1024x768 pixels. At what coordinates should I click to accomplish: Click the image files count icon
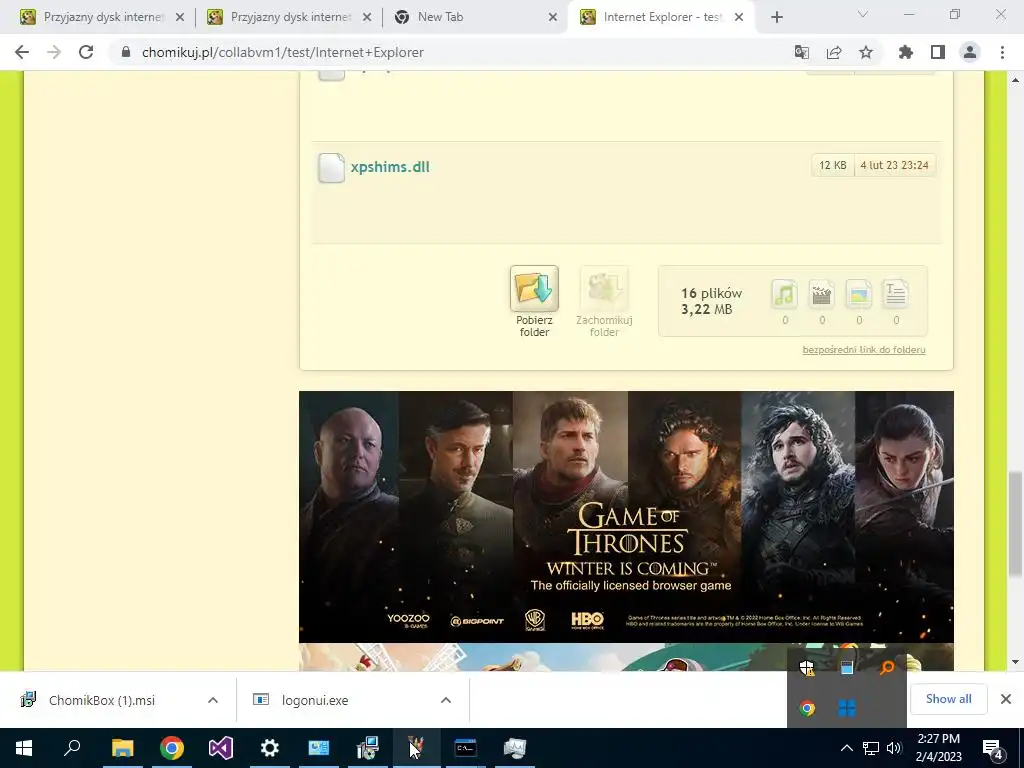[859, 294]
